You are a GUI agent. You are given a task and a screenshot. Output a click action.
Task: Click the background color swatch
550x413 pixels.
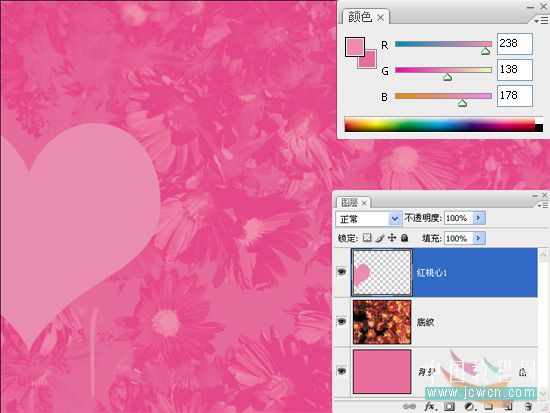pyautogui.click(x=370, y=61)
